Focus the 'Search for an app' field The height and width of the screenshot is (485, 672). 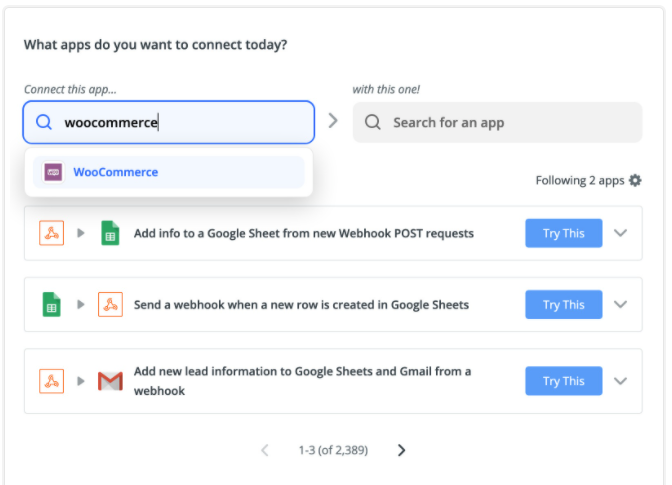click(x=497, y=122)
